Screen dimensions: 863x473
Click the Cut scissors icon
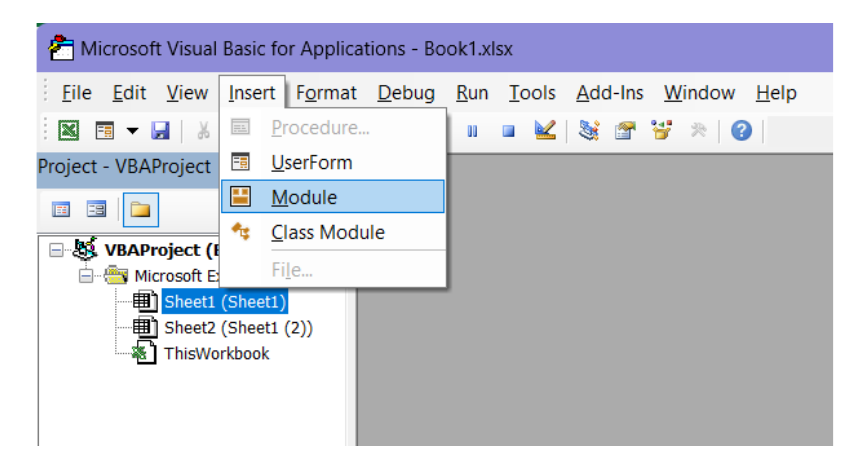pyautogui.click(x=203, y=131)
